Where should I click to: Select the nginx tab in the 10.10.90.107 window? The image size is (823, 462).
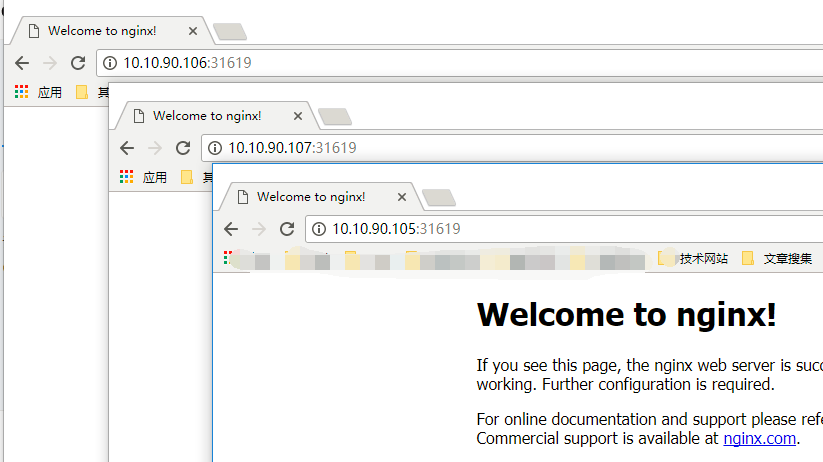205,116
